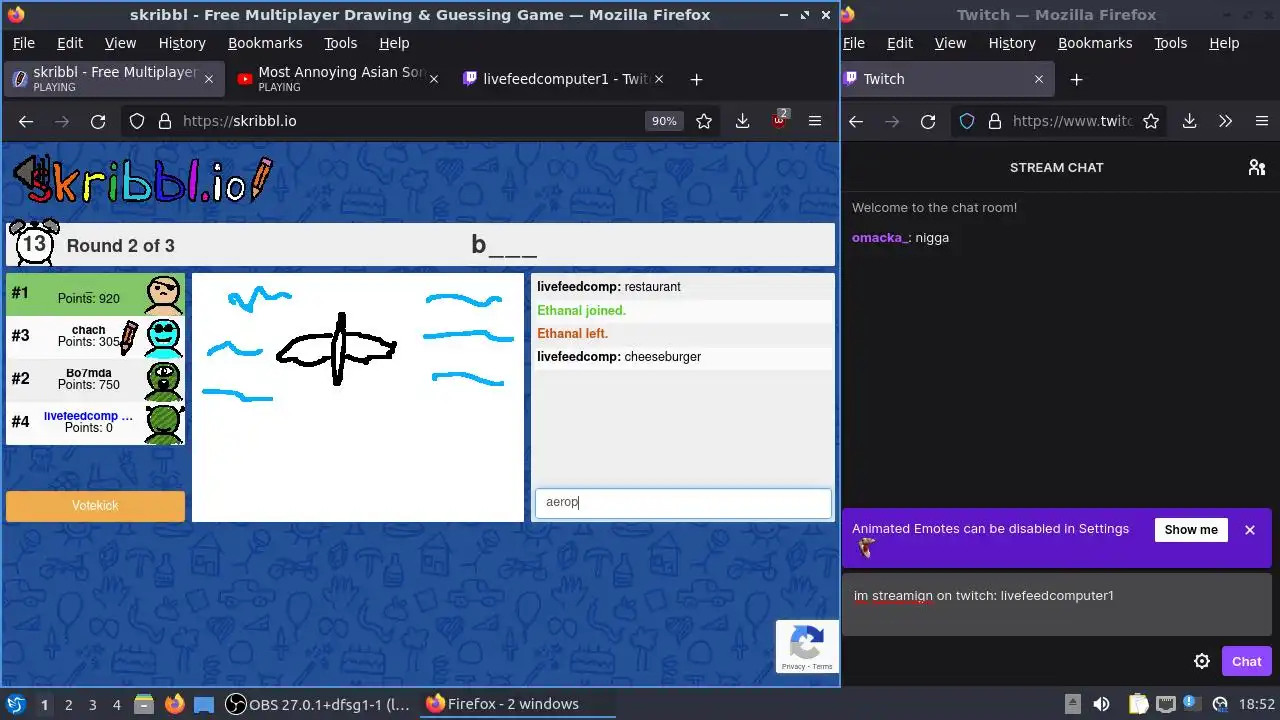The height and width of the screenshot is (720, 1280).
Task: Click the uBlock extension icon with badge 2
Action: [779, 120]
